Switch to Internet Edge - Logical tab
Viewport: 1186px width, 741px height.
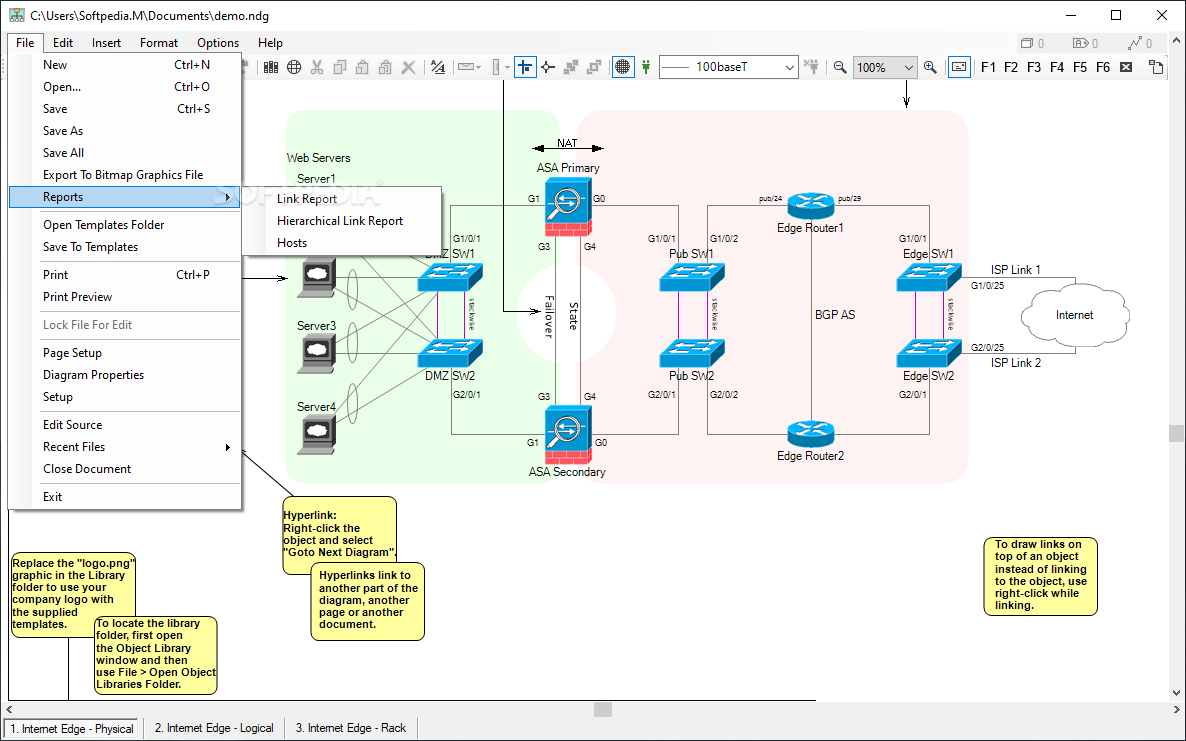click(x=214, y=728)
